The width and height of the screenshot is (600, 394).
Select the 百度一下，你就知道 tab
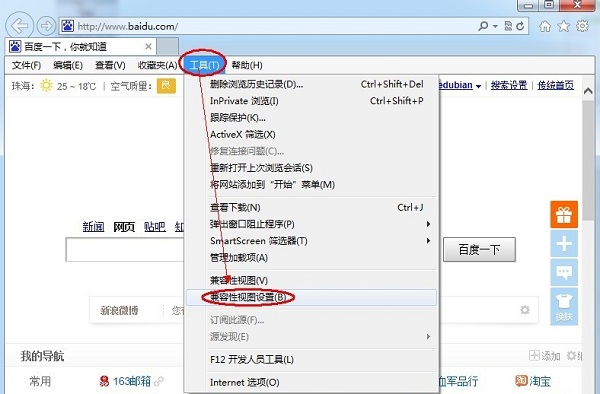81,47
